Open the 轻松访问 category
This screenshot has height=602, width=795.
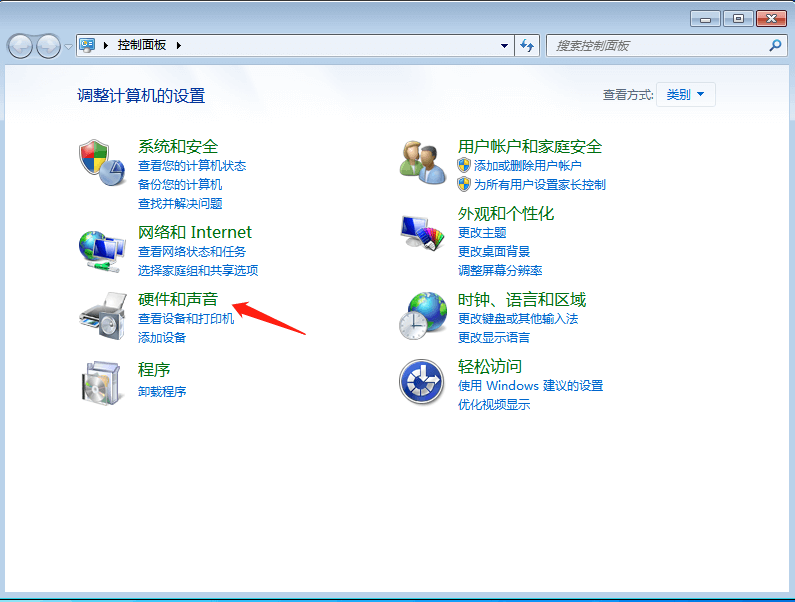[490, 366]
